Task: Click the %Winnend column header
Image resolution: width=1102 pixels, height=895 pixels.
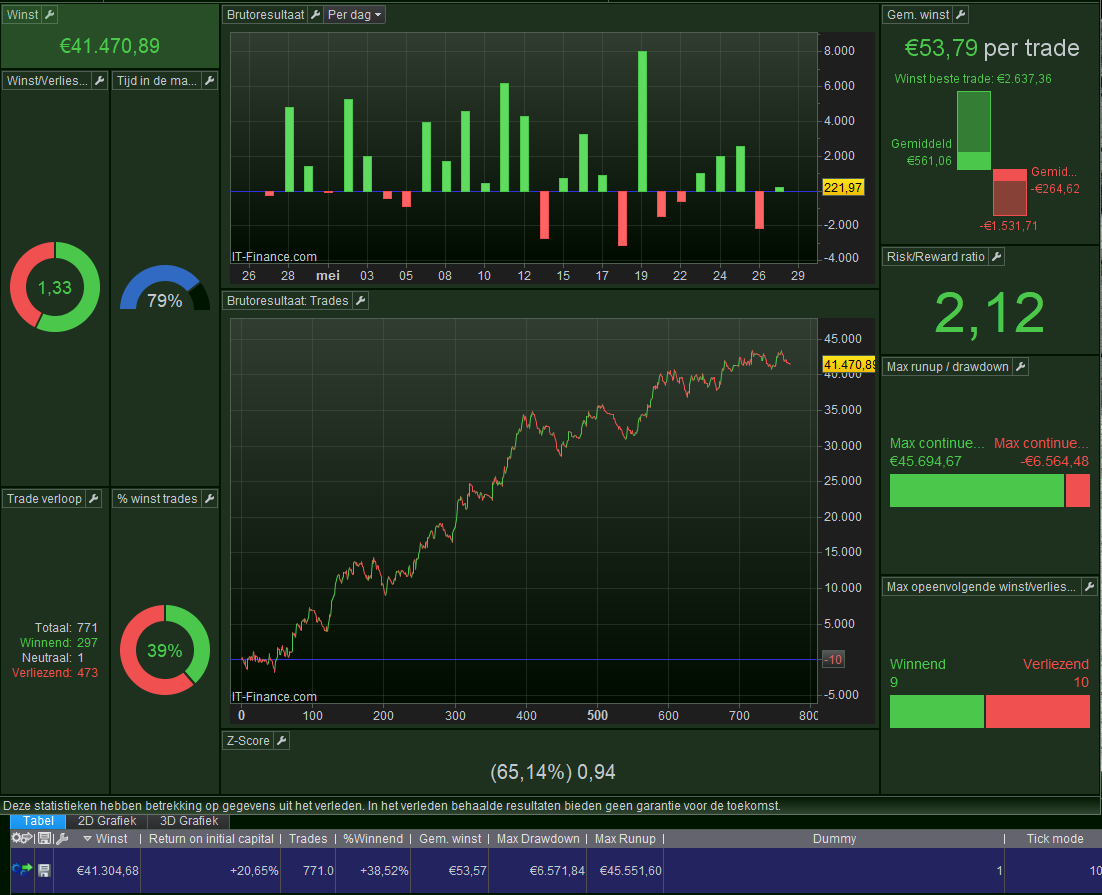Action: (x=373, y=839)
